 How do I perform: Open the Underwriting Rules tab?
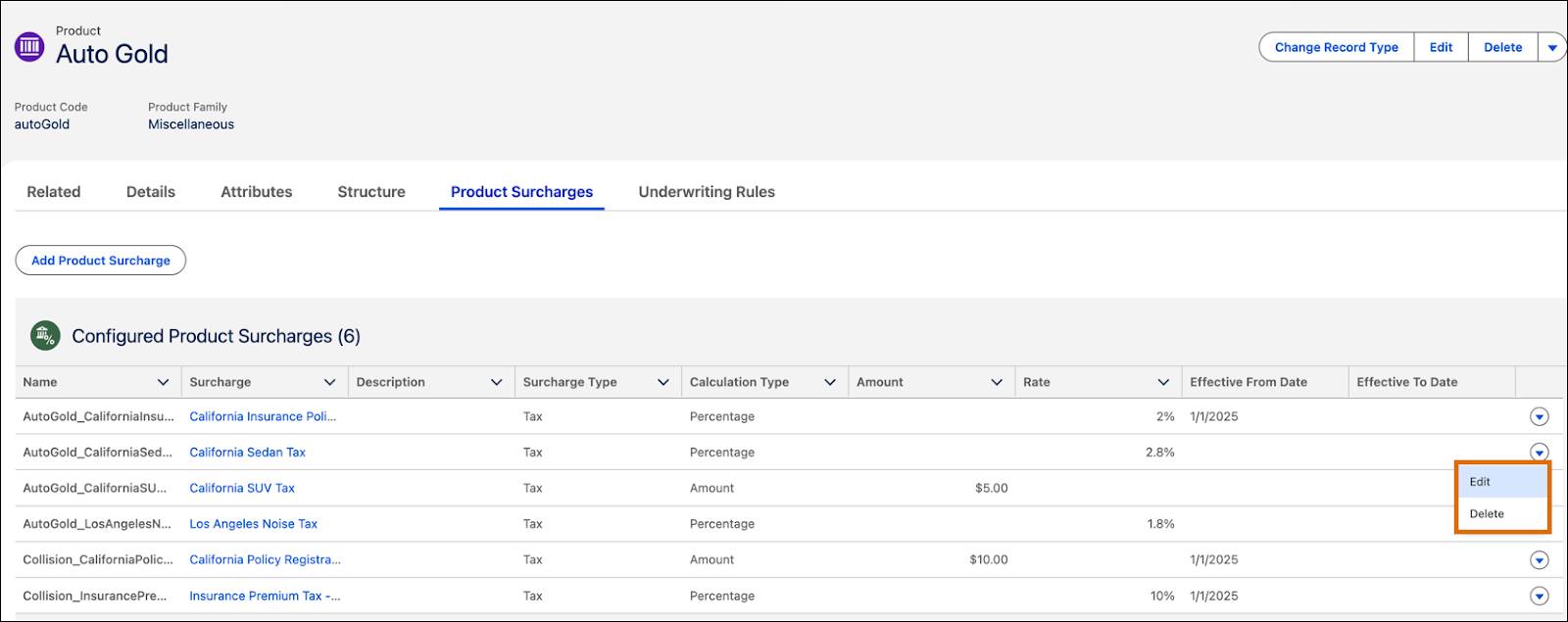707,192
